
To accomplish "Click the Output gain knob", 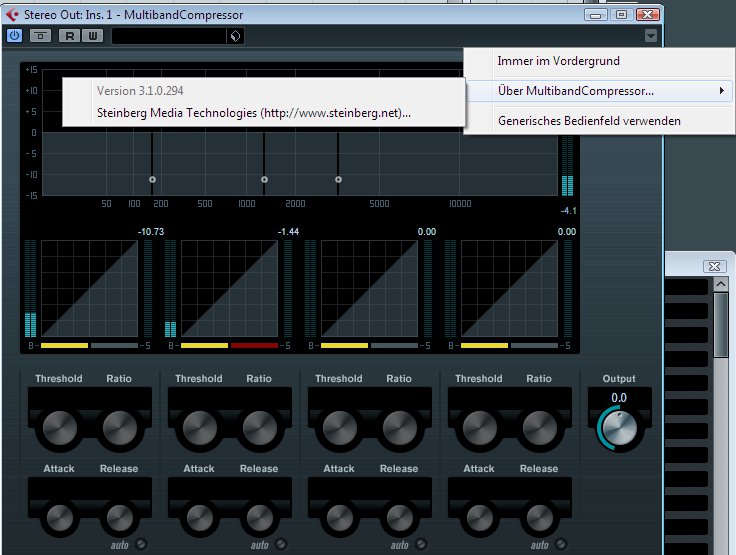I will (x=619, y=428).
